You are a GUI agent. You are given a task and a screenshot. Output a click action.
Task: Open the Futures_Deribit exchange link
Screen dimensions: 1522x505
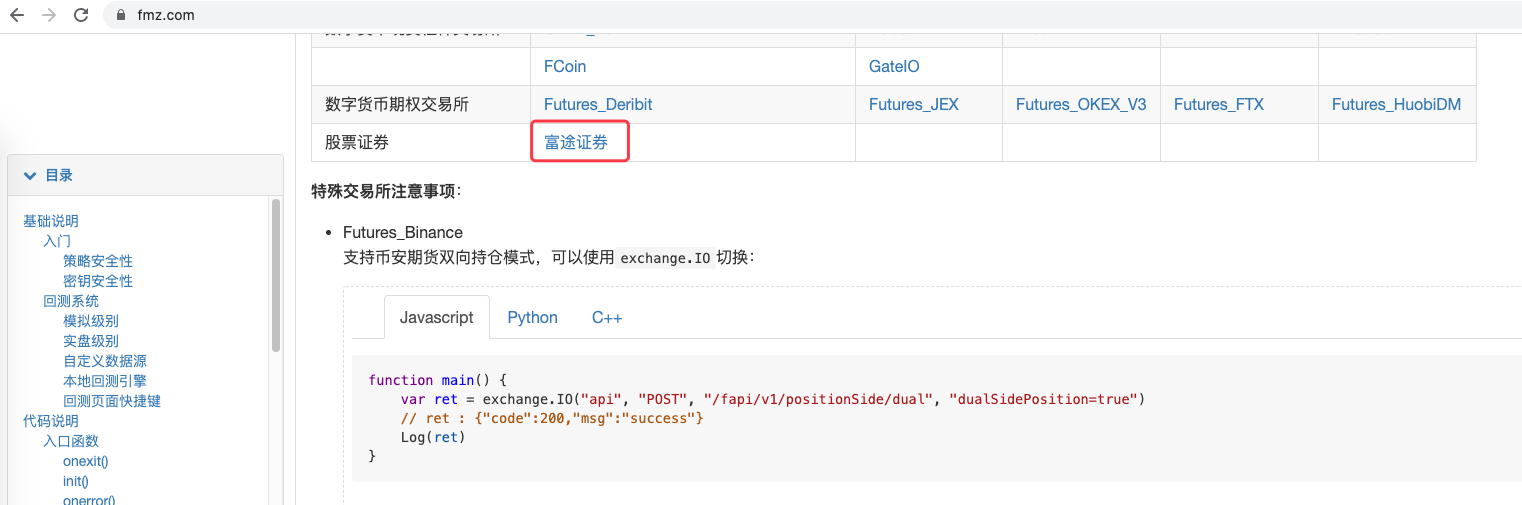click(598, 104)
